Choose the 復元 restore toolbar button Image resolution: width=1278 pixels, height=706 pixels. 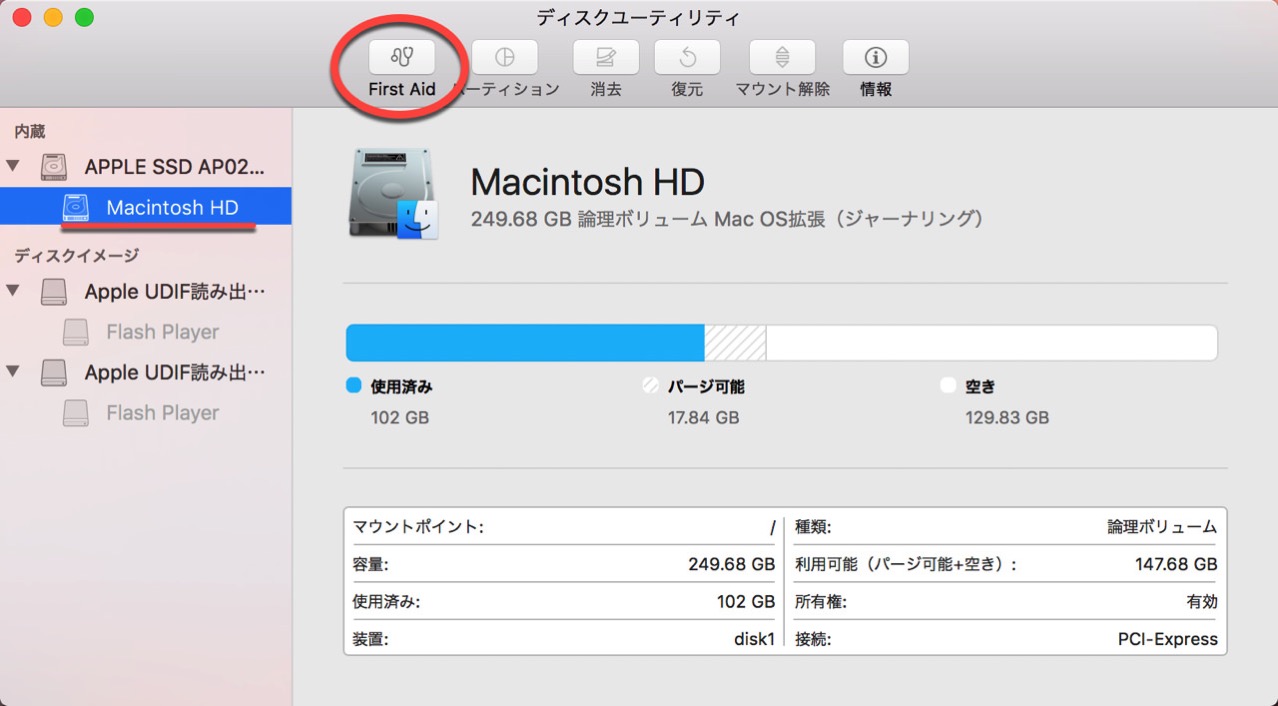coord(687,57)
